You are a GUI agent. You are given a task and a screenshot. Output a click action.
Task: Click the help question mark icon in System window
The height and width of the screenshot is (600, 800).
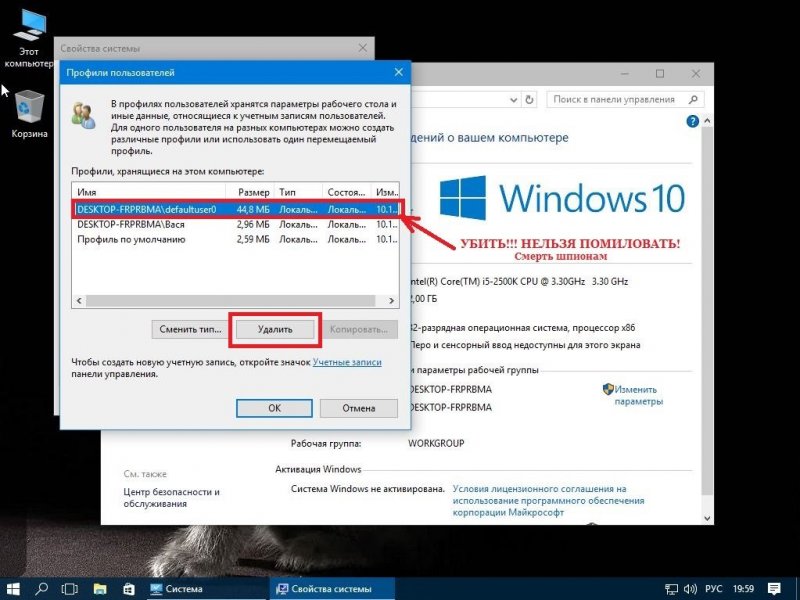[692, 121]
